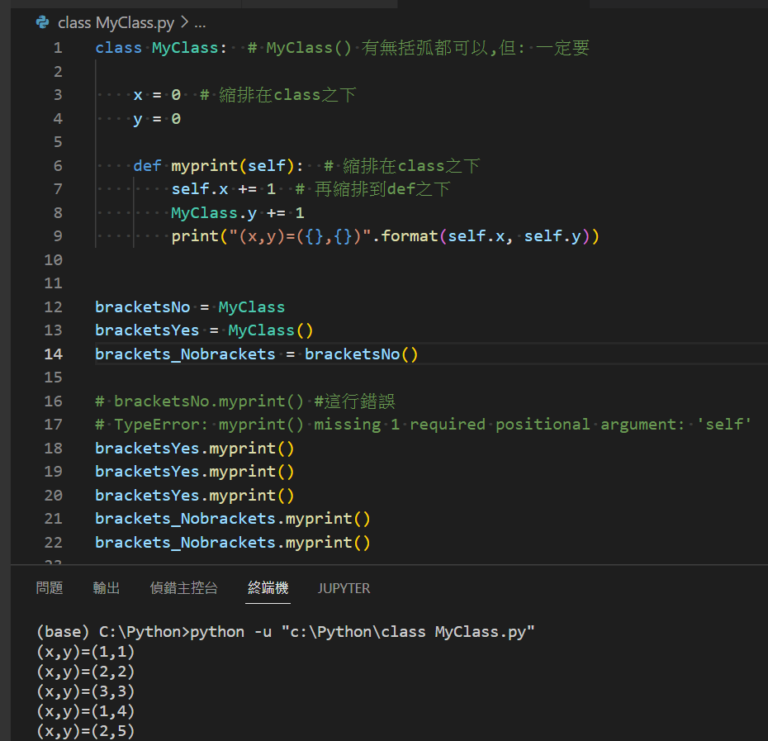Click the Python file icon in the breadcrumb
Viewport: 768px width, 741px height.
(42, 22)
